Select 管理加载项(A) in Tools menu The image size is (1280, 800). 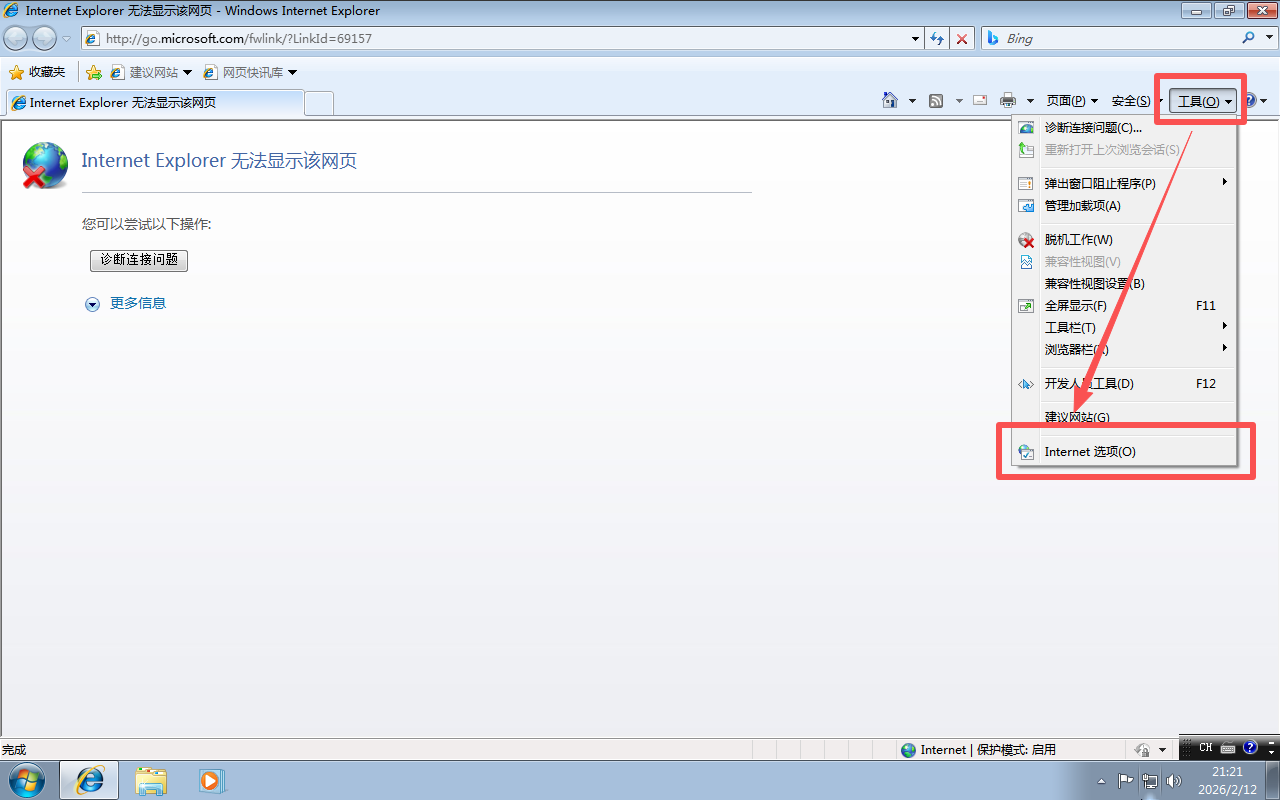(1125, 206)
